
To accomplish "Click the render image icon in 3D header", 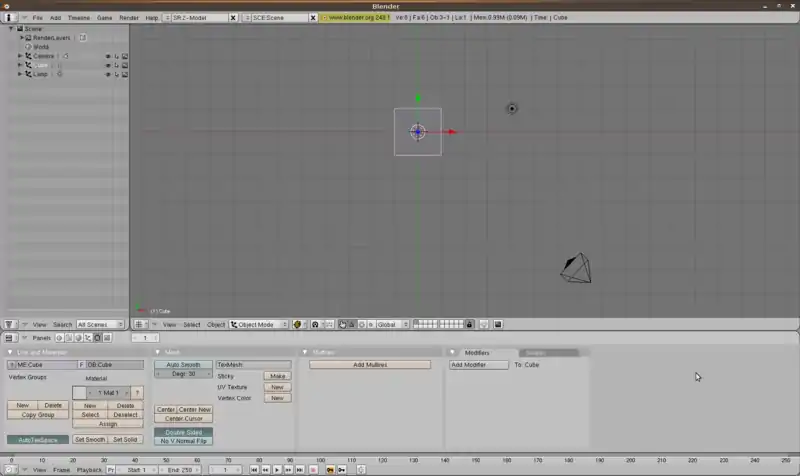I will click(498, 324).
